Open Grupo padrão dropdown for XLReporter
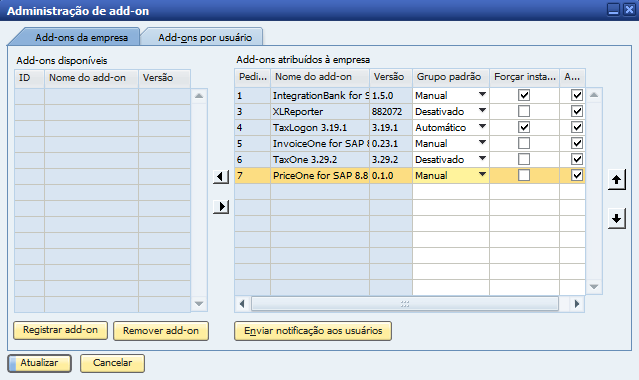 tap(482, 110)
